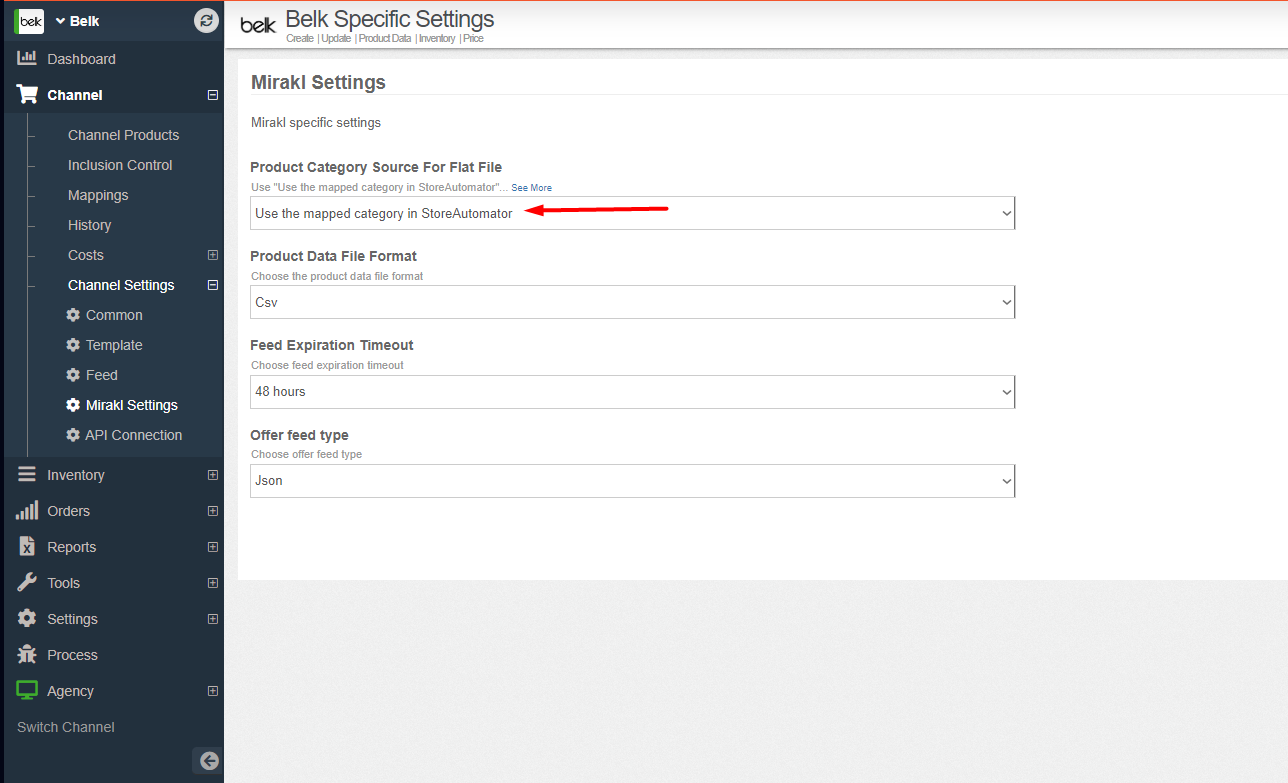Expand the Costs submenu
1288x783 pixels.
click(x=212, y=255)
